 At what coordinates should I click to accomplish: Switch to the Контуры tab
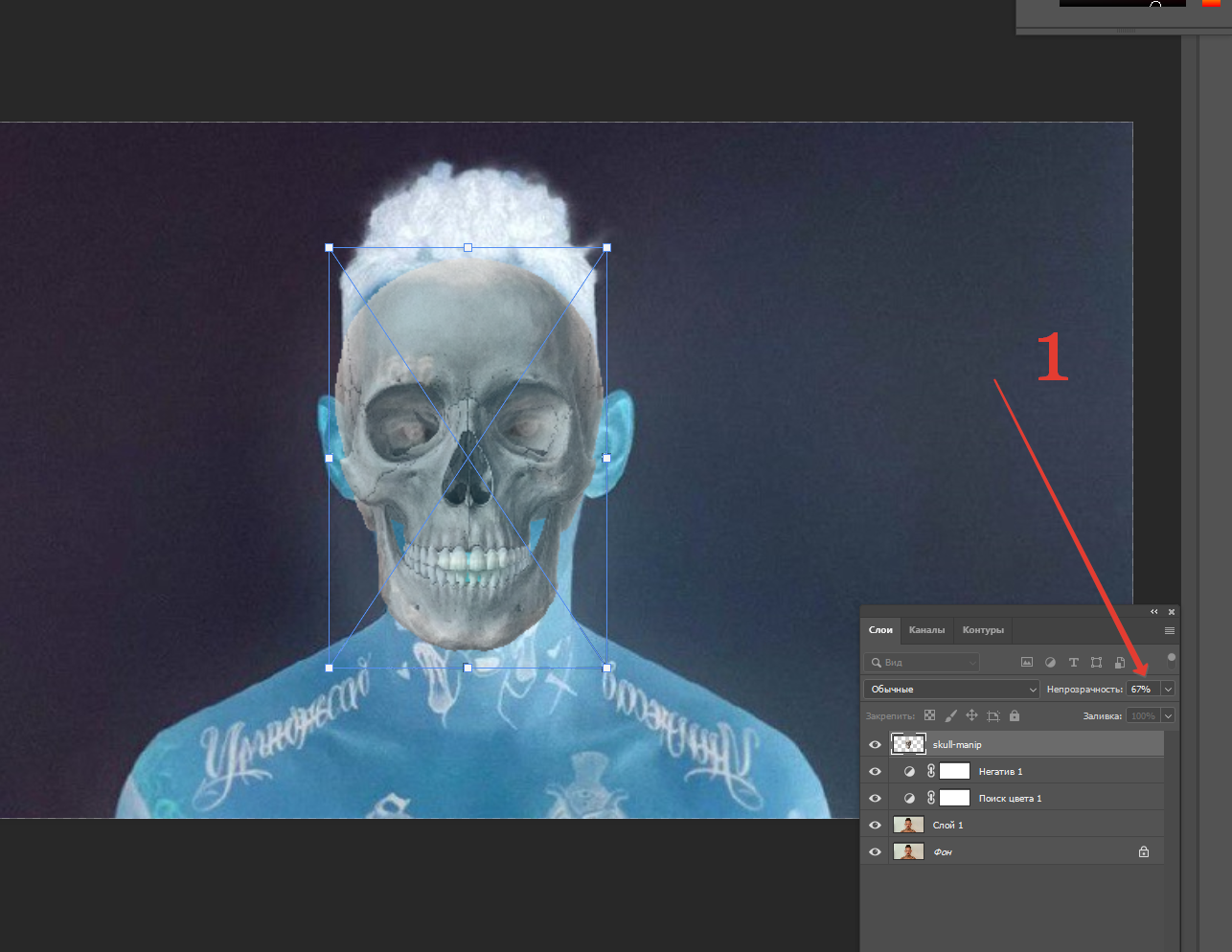click(x=983, y=630)
